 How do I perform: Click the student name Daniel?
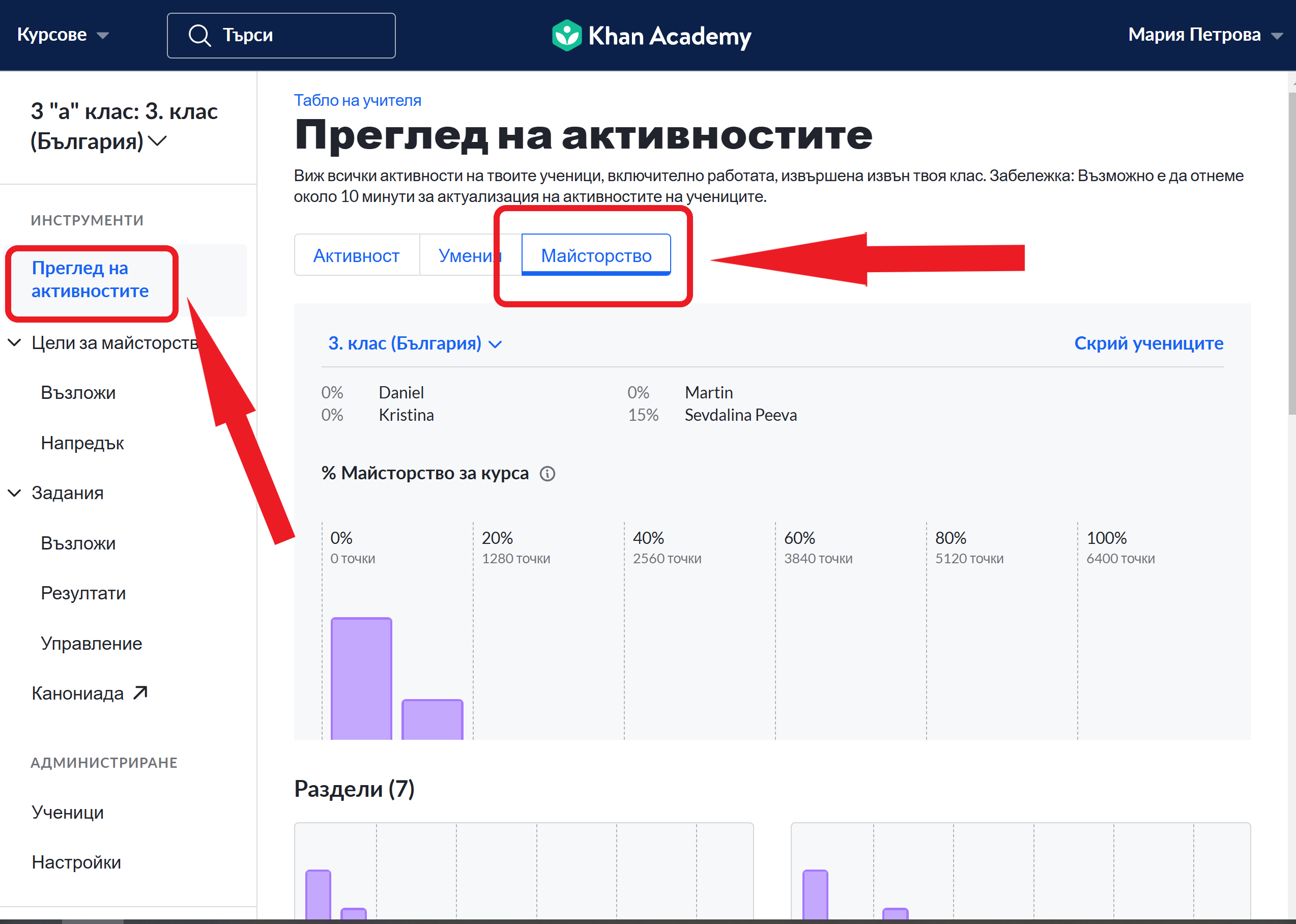pos(401,393)
